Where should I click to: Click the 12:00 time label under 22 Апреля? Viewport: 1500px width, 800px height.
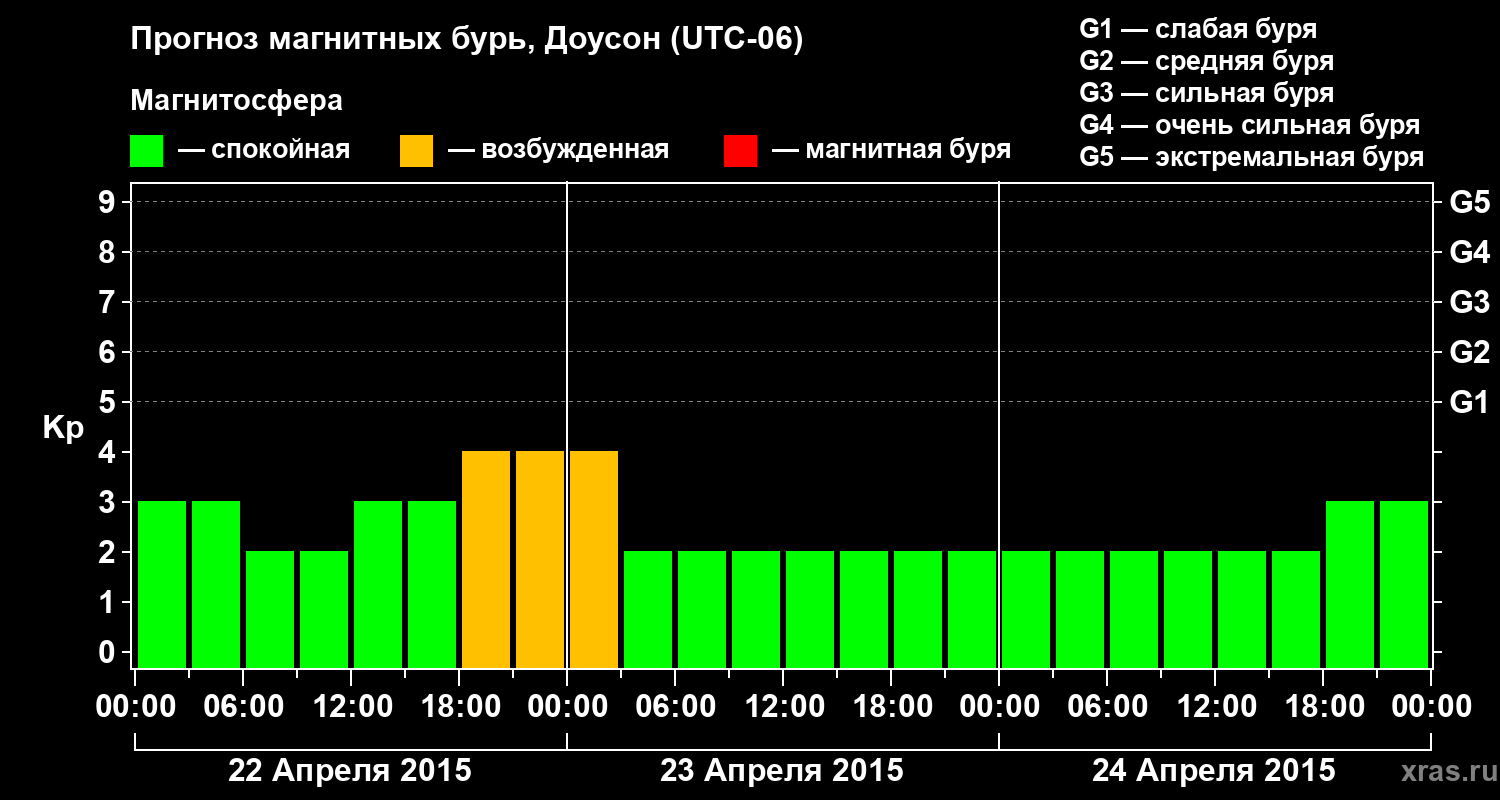click(351, 707)
